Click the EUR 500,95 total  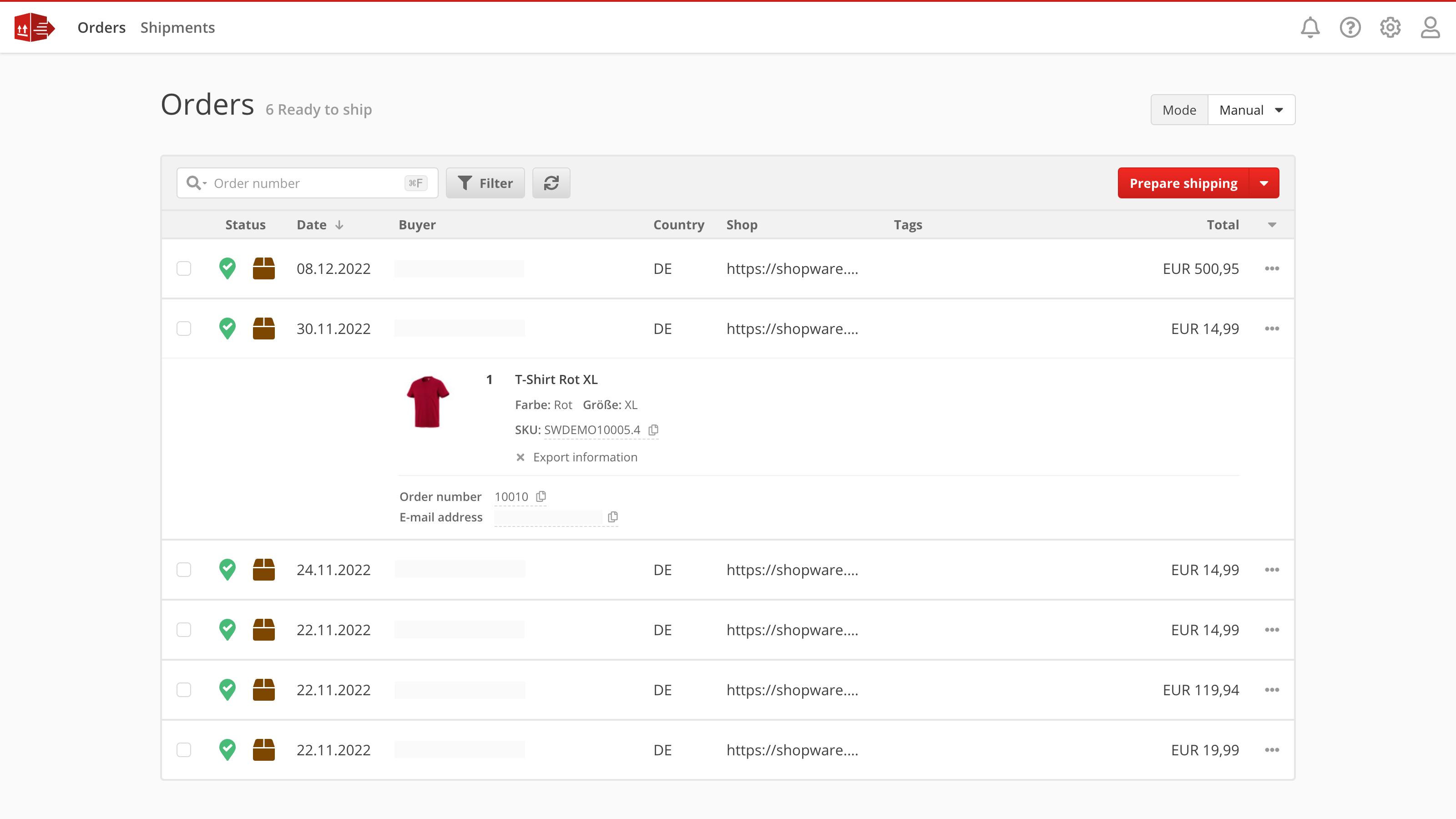(1201, 268)
